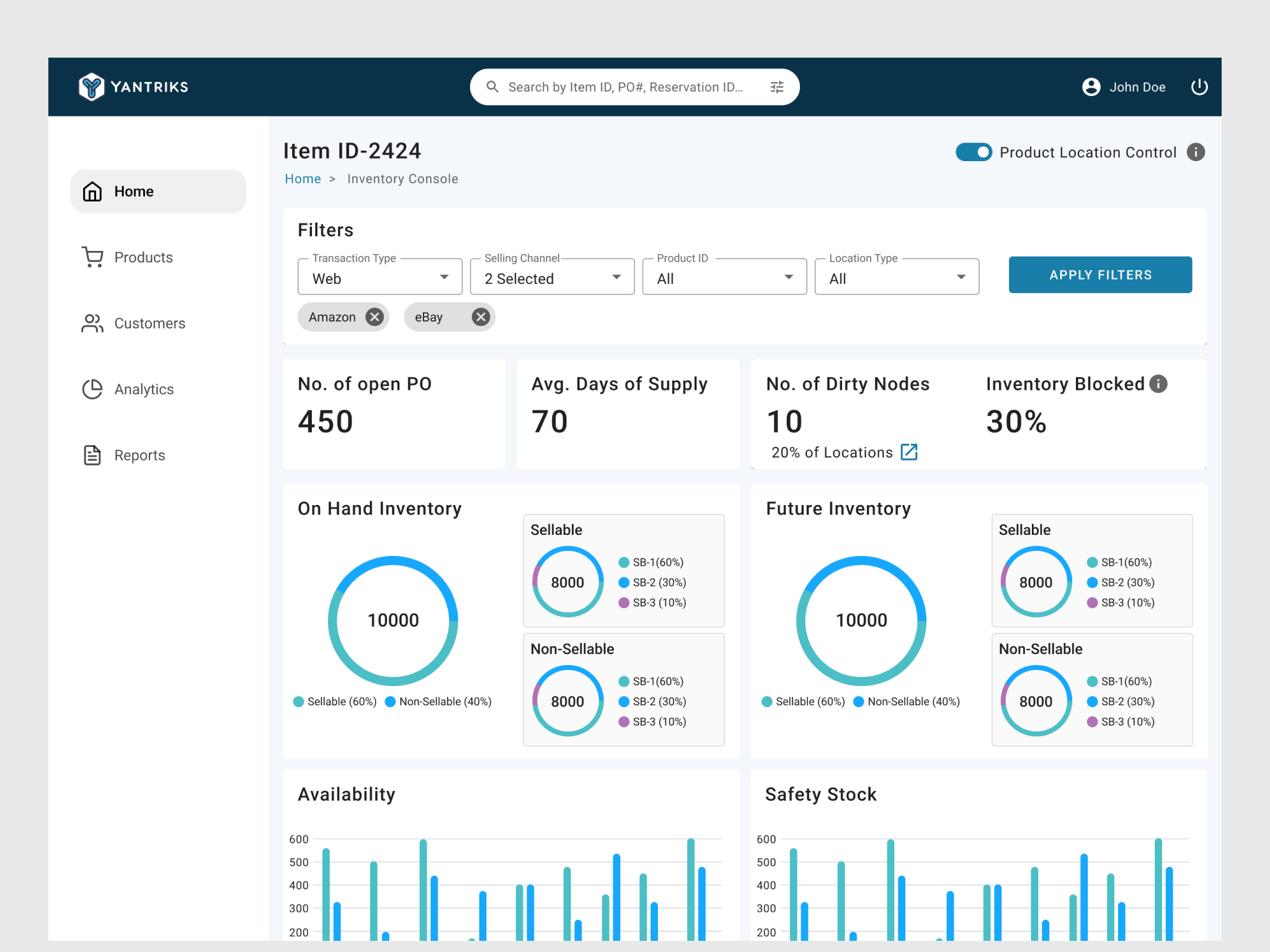This screenshot has width=1270, height=952.
Task: Click the APPLY FILTERS button
Action: pos(1100,275)
